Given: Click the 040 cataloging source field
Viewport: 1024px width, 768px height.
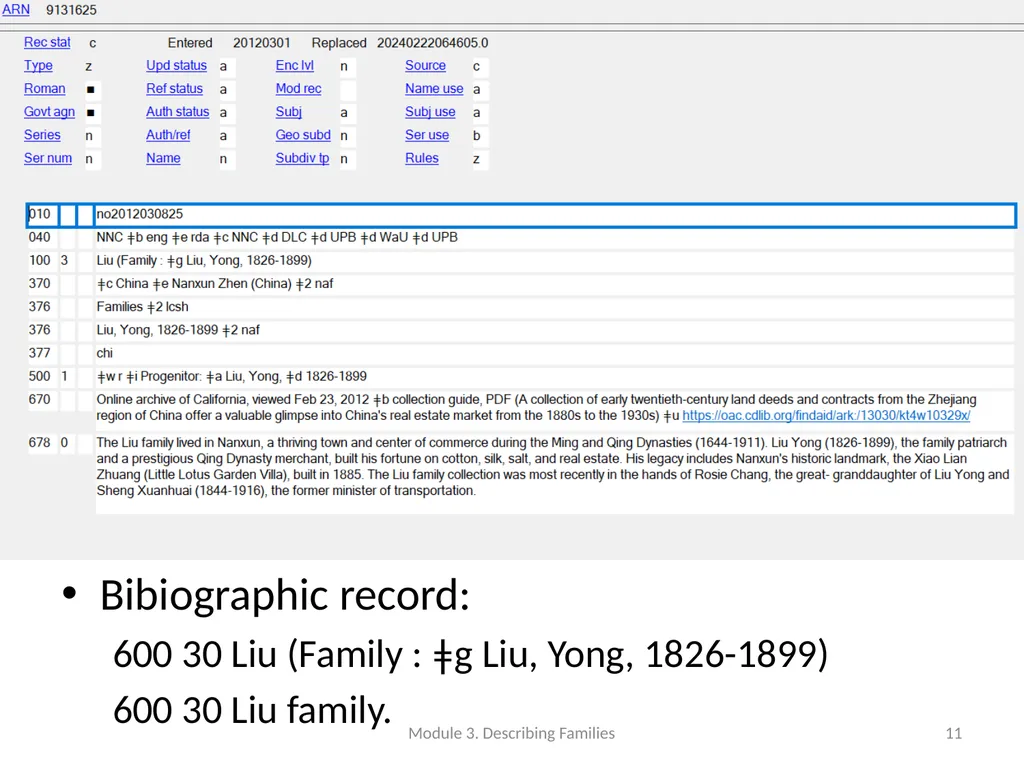Looking at the screenshot, I should pyautogui.click(x=554, y=238).
